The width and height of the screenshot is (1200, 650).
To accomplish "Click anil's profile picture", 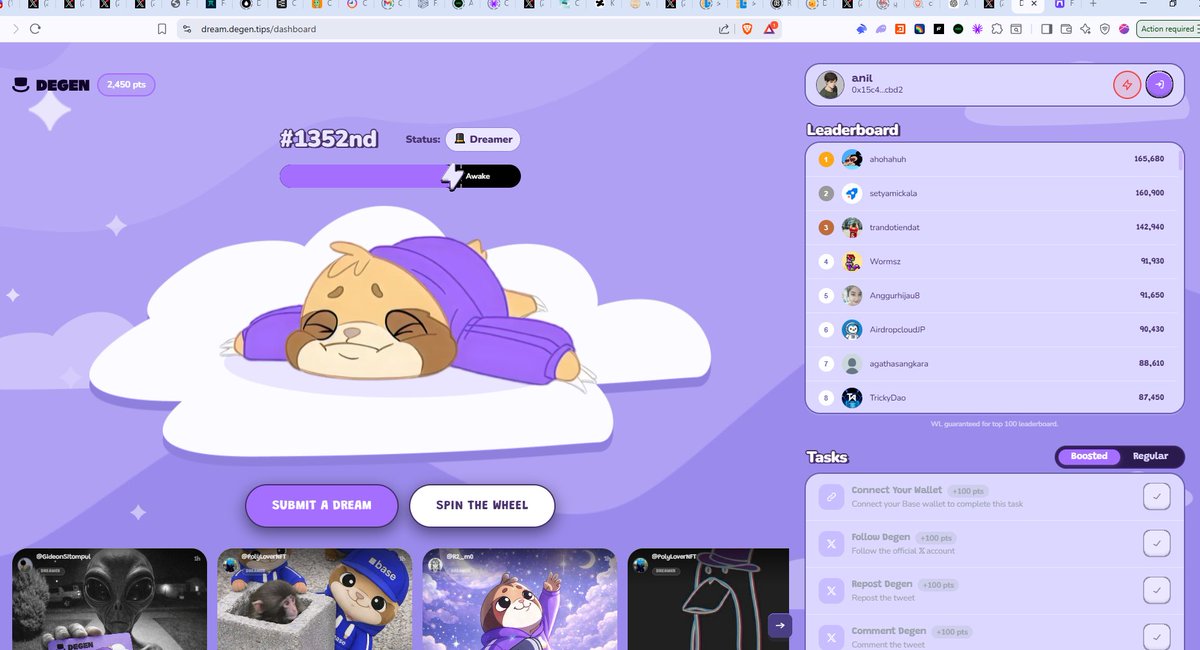I will click(x=830, y=85).
